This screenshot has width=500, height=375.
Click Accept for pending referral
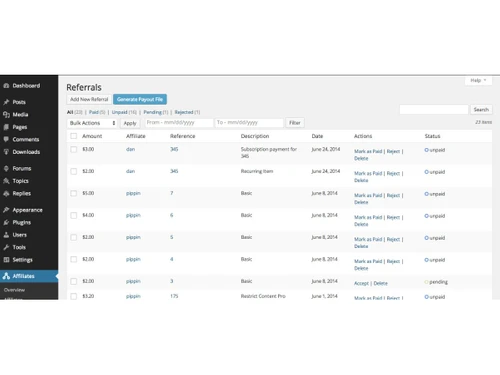pos(361,283)
